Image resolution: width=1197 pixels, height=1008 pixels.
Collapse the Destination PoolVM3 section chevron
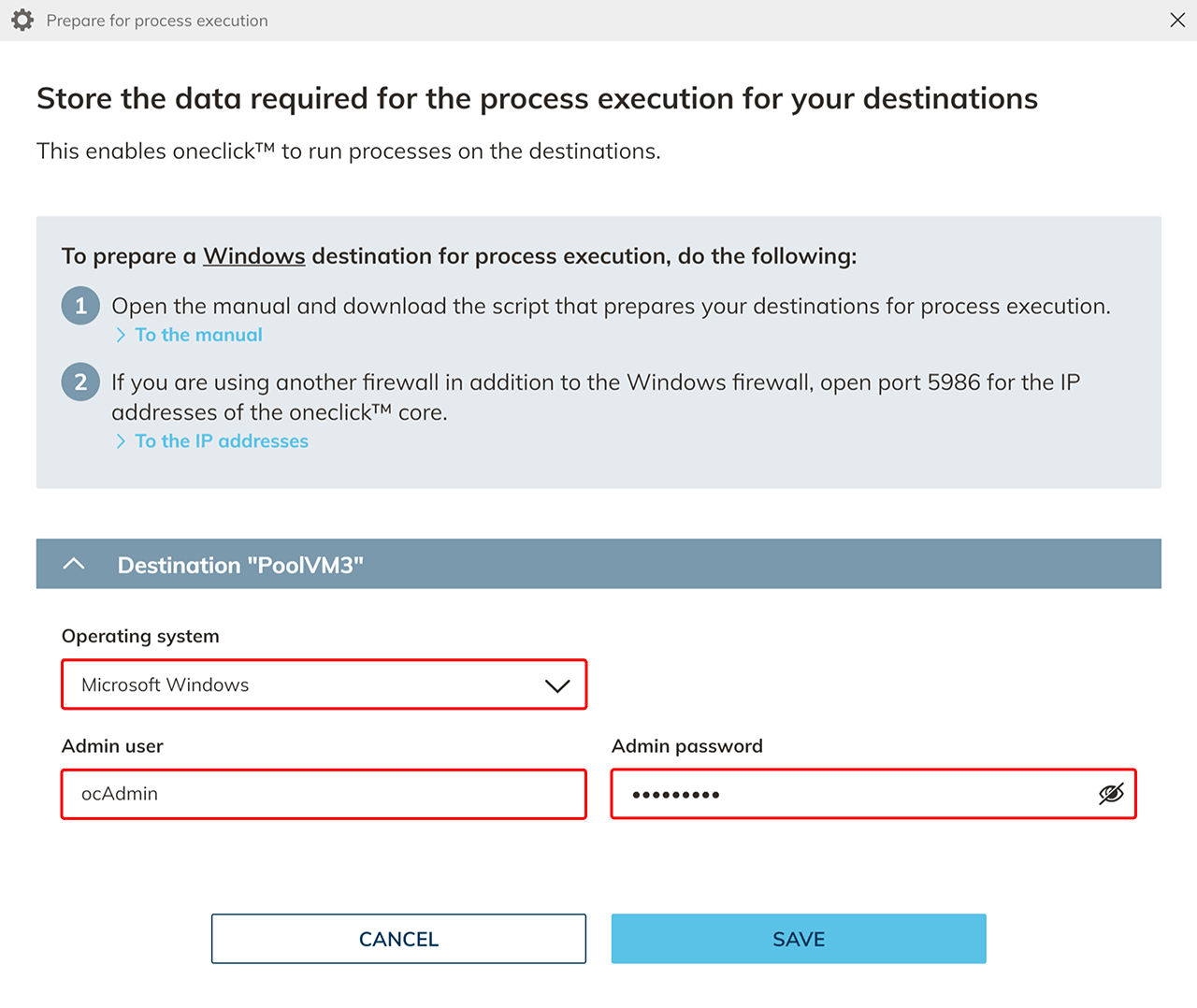(74, 564)
